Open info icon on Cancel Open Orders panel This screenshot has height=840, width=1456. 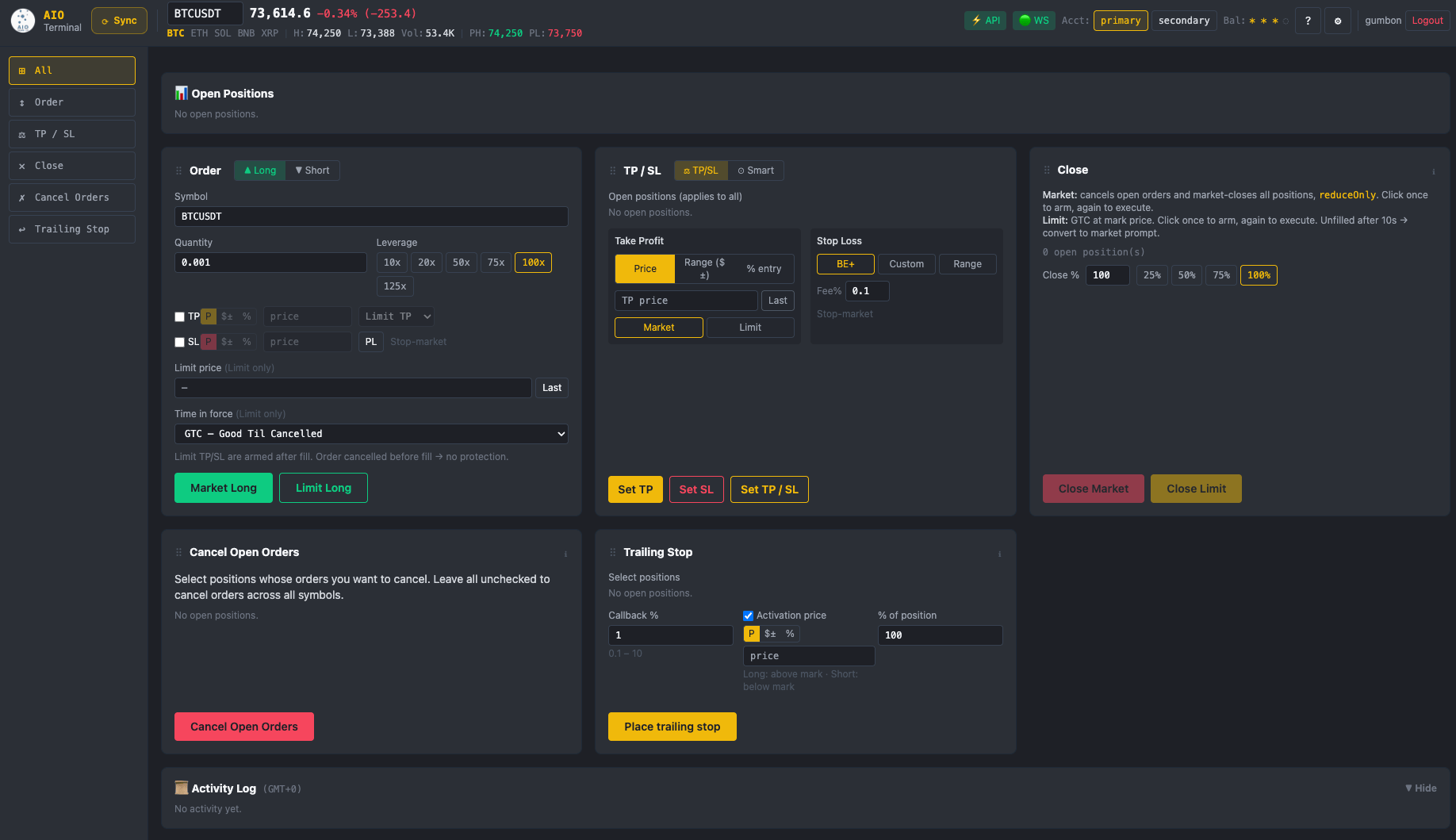pyautogui.click(x=565, y=554)
